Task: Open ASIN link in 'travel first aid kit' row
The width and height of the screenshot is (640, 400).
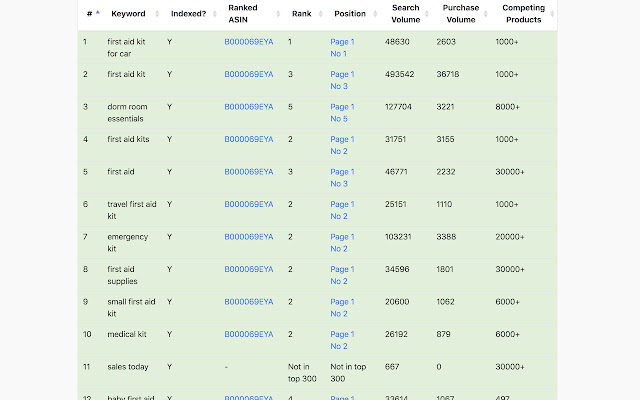Action: coord(248,204)
